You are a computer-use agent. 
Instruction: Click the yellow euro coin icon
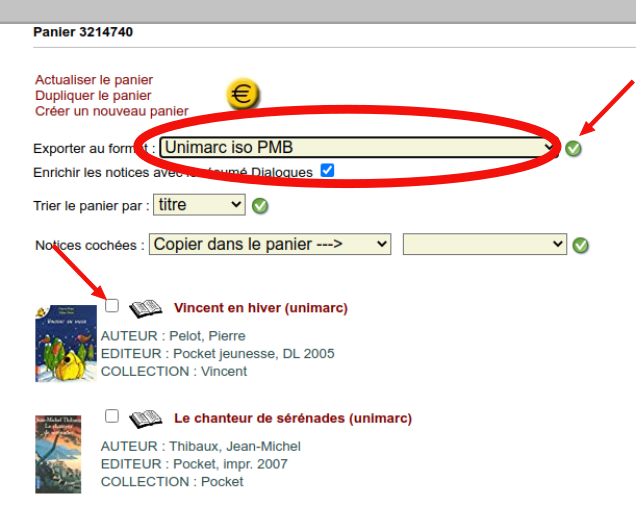pos(242,95)
